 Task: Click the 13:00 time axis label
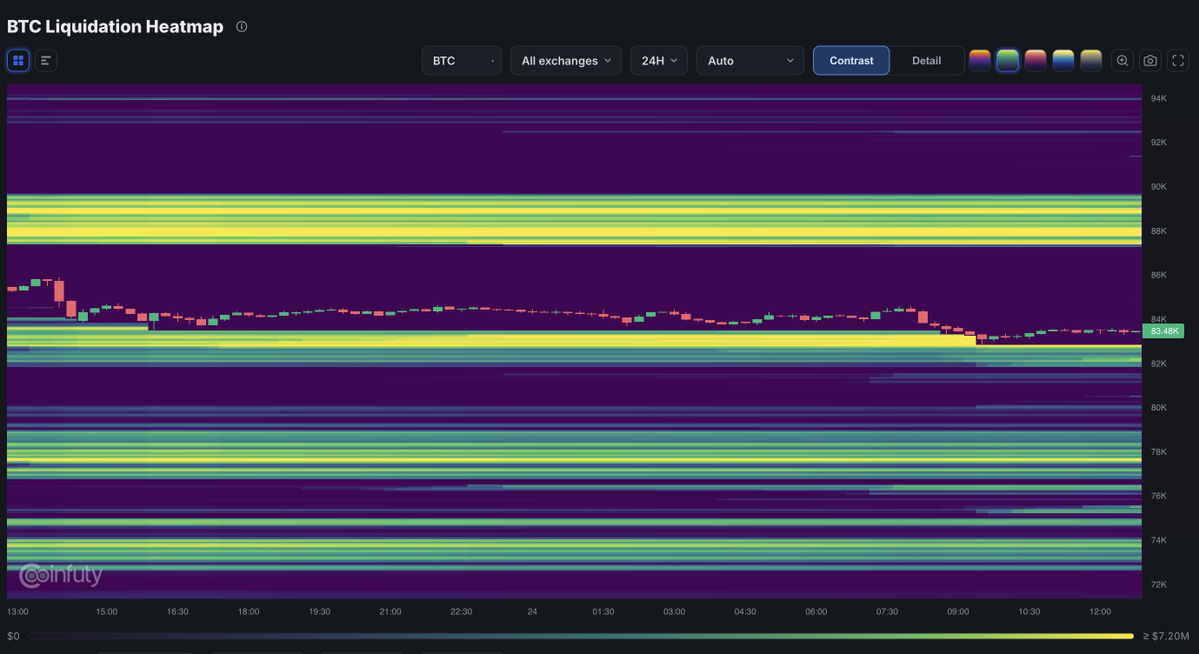[x=18, y=612]
